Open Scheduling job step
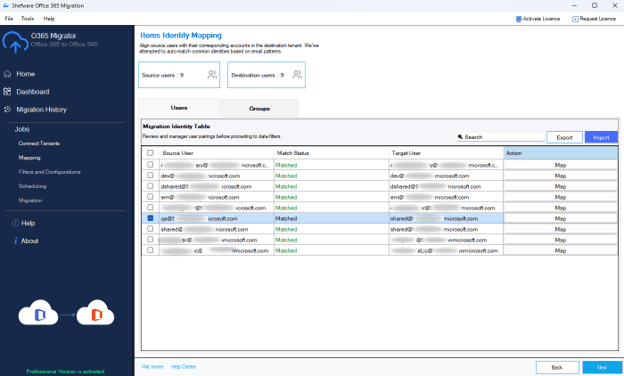Viewport: 624px width, 376px height. (32, 186)
